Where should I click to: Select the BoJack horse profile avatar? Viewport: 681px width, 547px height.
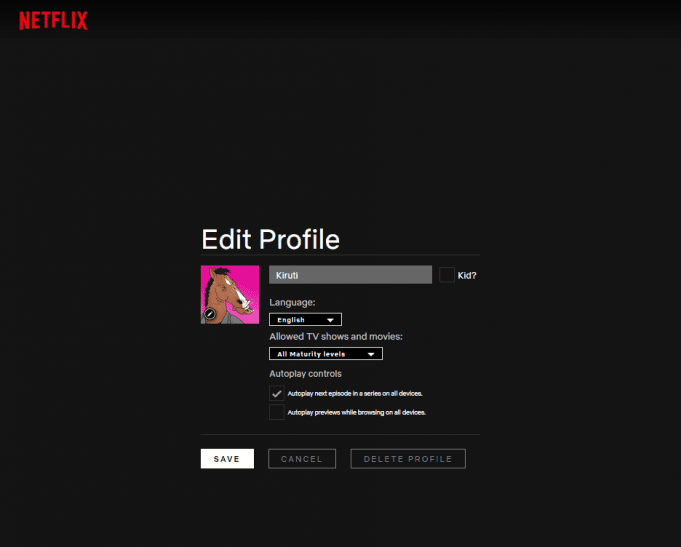[x=230, y=295]
